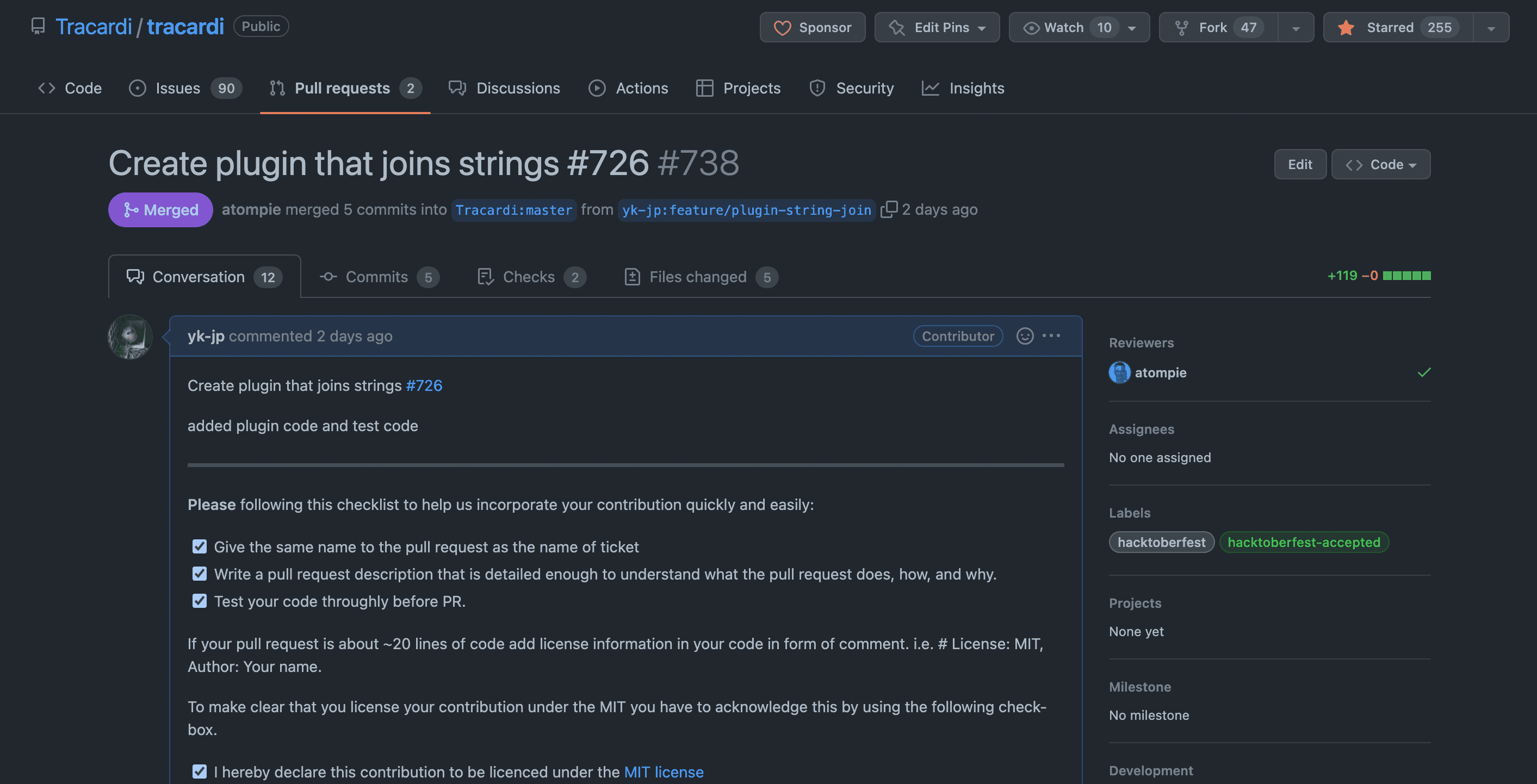Open the #726 issue link in comment body
This screenshot has width=1537, height=784.
pos(424,385)
